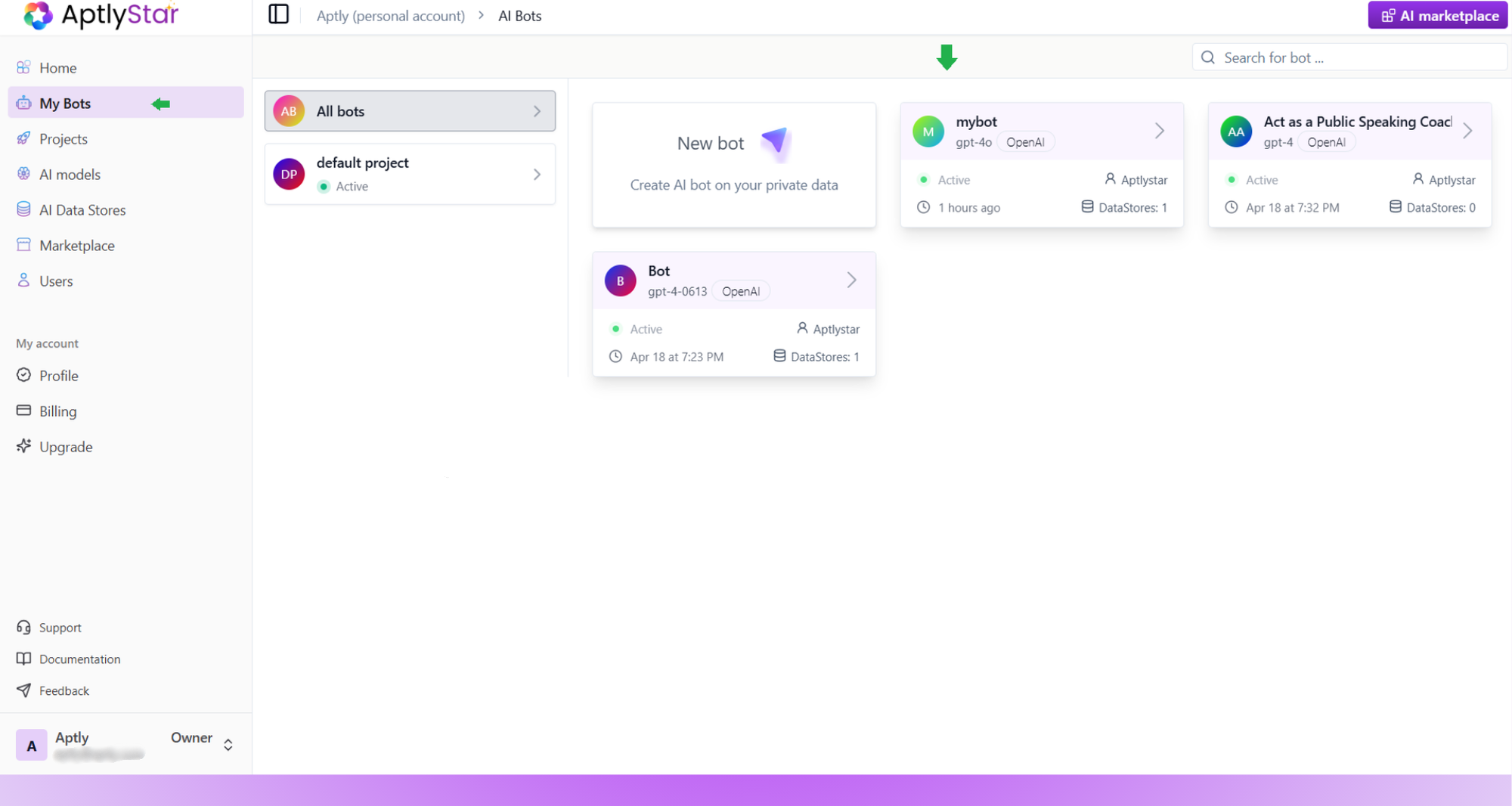Focus the Search for bot field

click(1349, 57)
